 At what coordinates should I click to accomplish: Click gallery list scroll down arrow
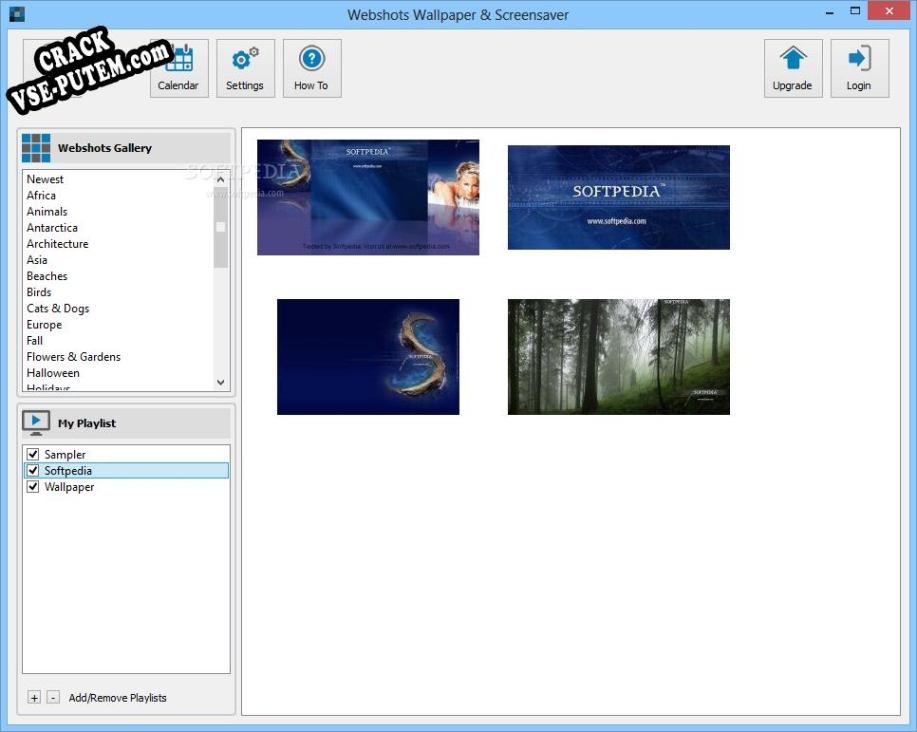point(220,382)
